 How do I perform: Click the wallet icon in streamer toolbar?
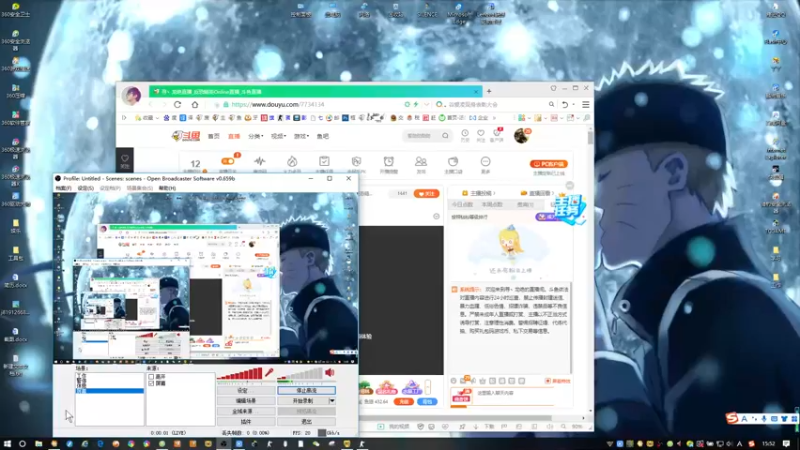(453, 162)
